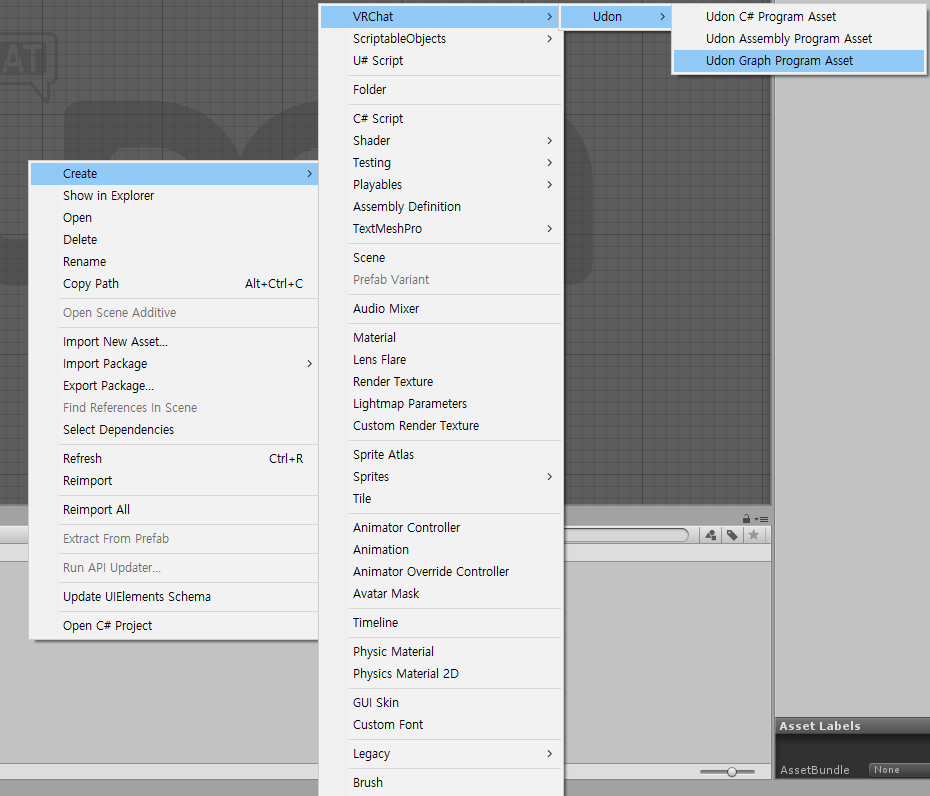Screen dimensions: 930x796
Task: Create a new Folder
Action: coord(439,90)
